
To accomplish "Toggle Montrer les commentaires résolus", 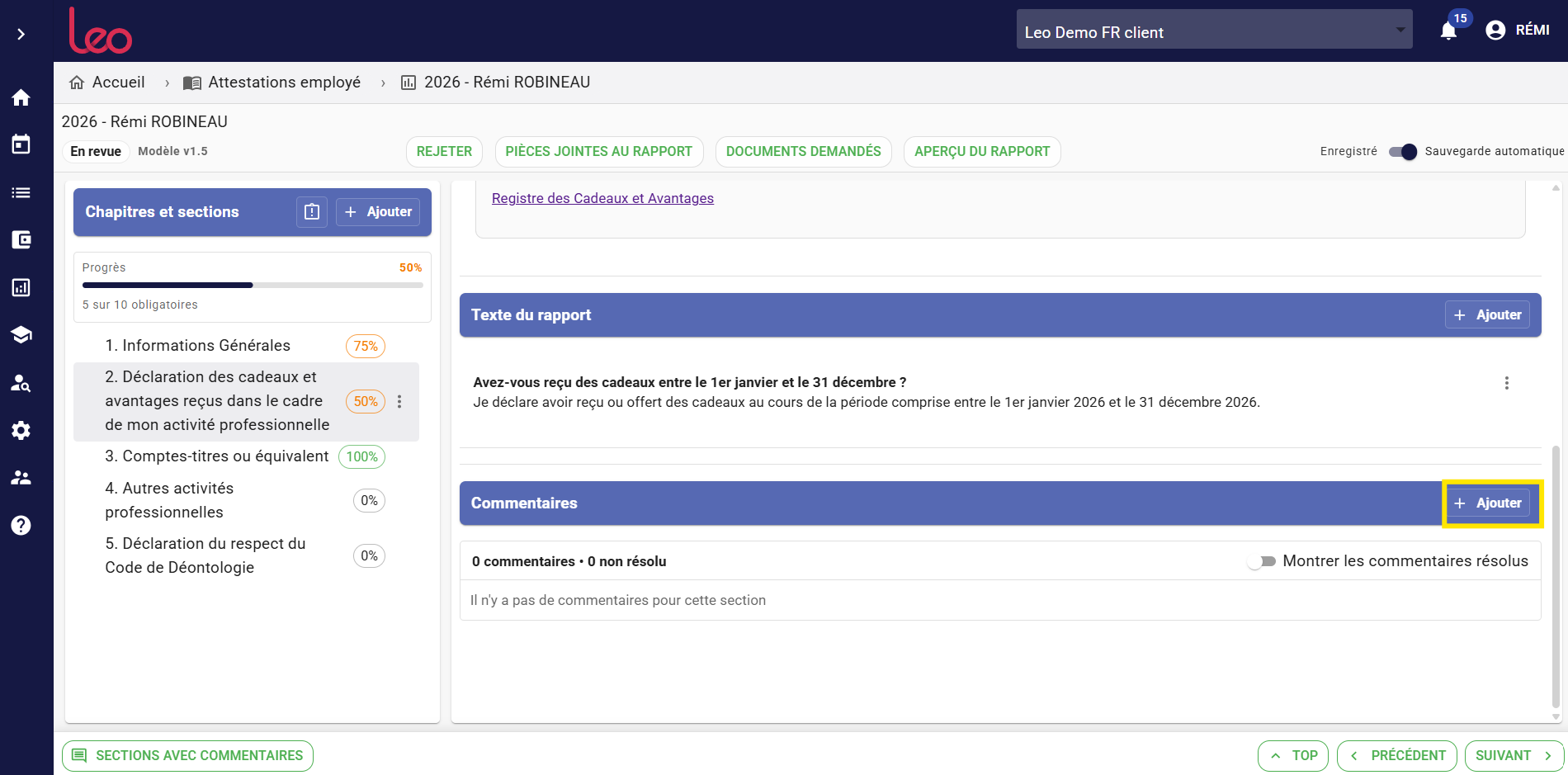I will click(x=1261, y=561).
